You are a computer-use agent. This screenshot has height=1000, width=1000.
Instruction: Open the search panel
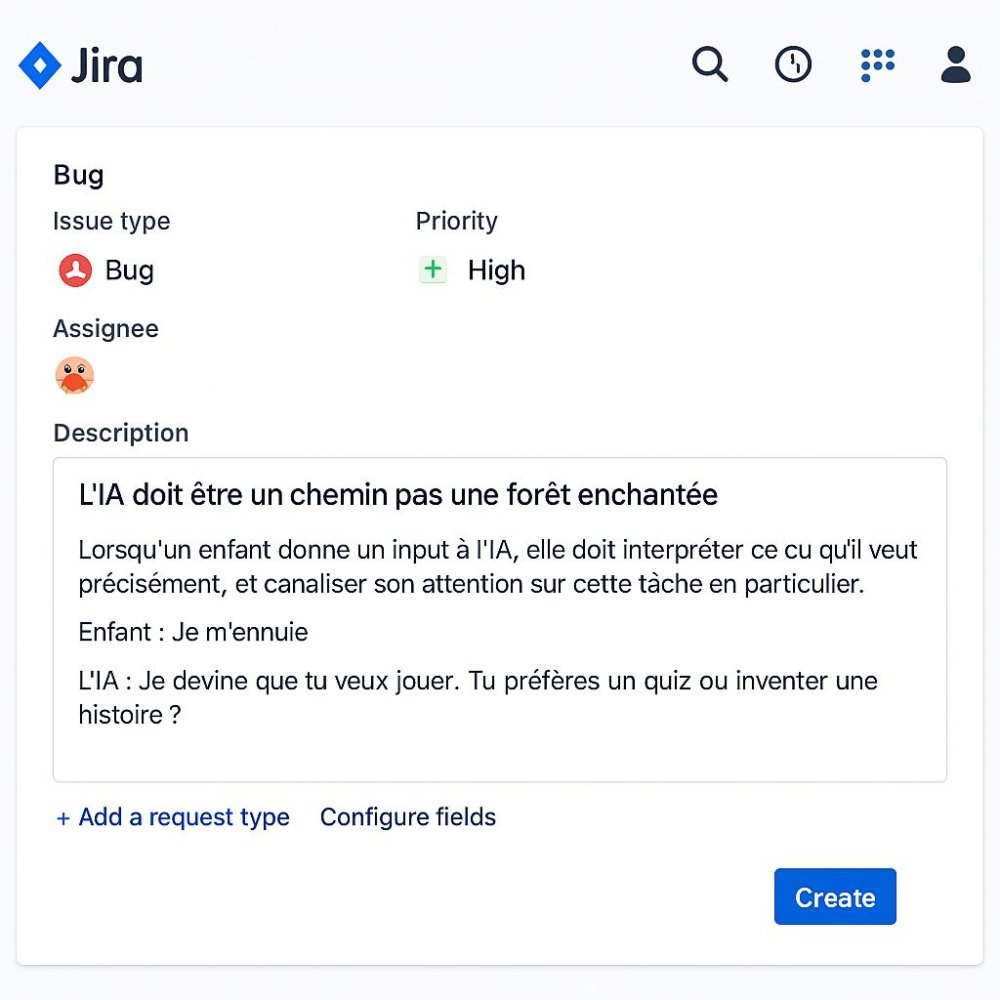[x=710, y=64]
